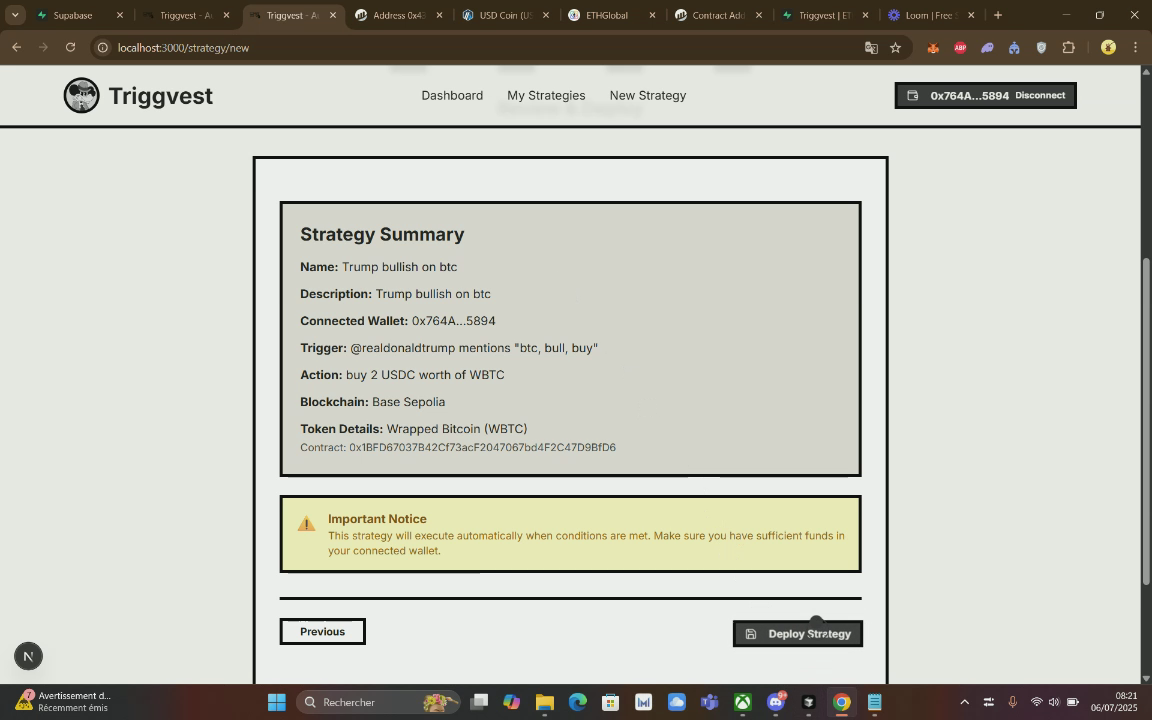Click the address bar URL

(184, 48)
